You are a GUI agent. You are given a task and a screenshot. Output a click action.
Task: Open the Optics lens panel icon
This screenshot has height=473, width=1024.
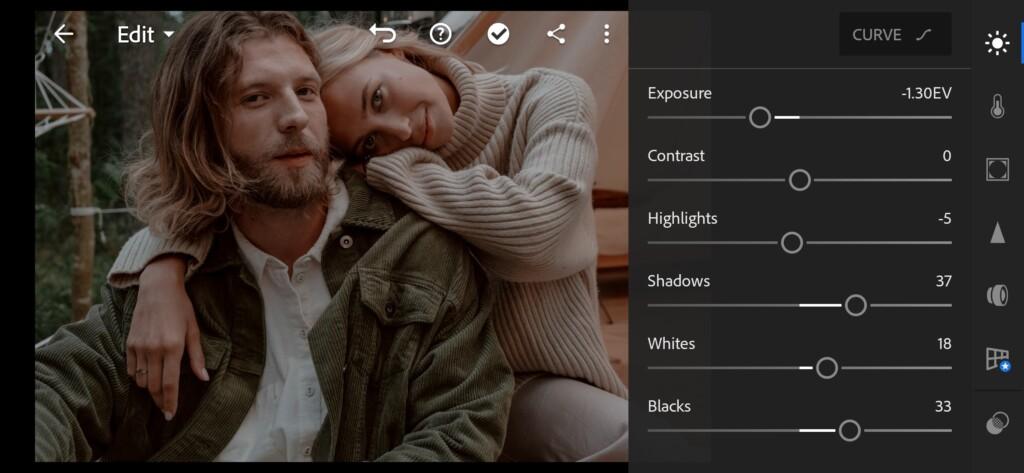coord(997,295)
